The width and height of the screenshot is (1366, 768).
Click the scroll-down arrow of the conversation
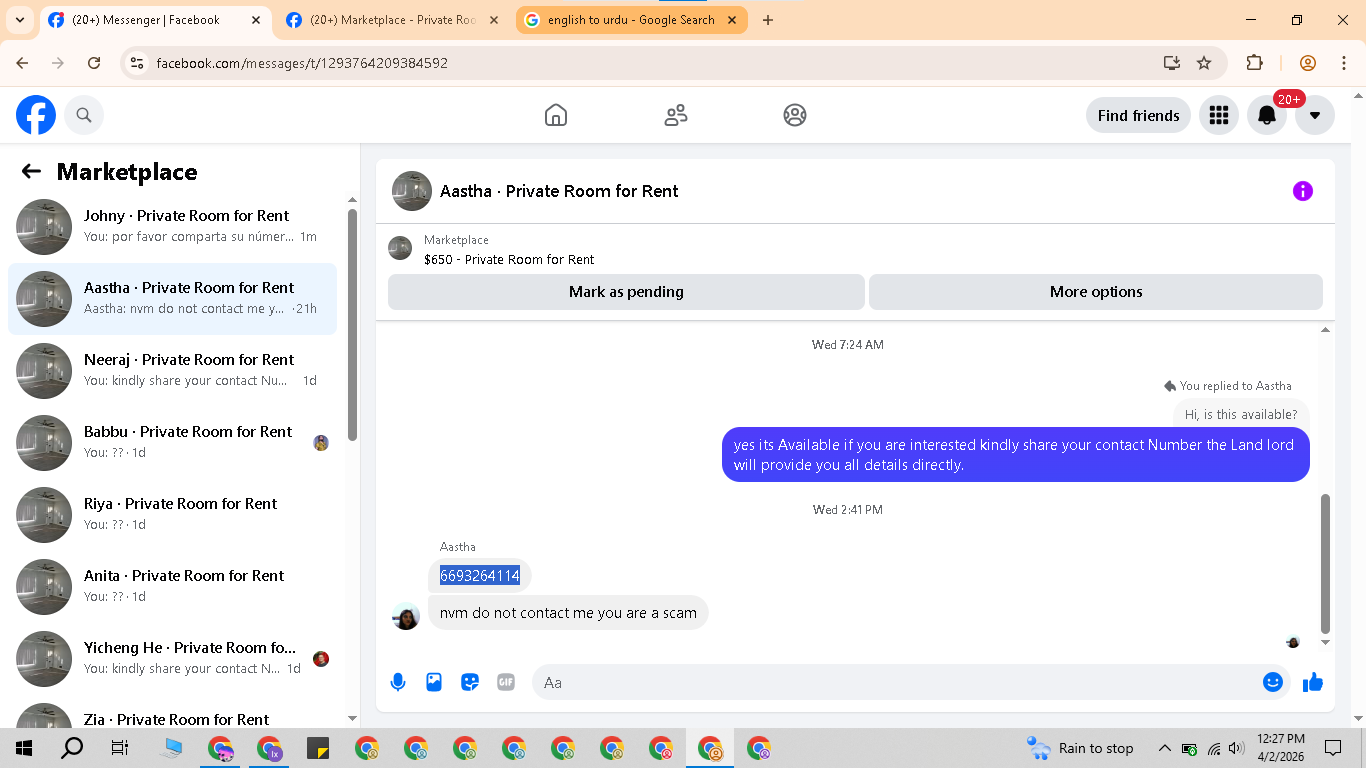coord(1326,642)
